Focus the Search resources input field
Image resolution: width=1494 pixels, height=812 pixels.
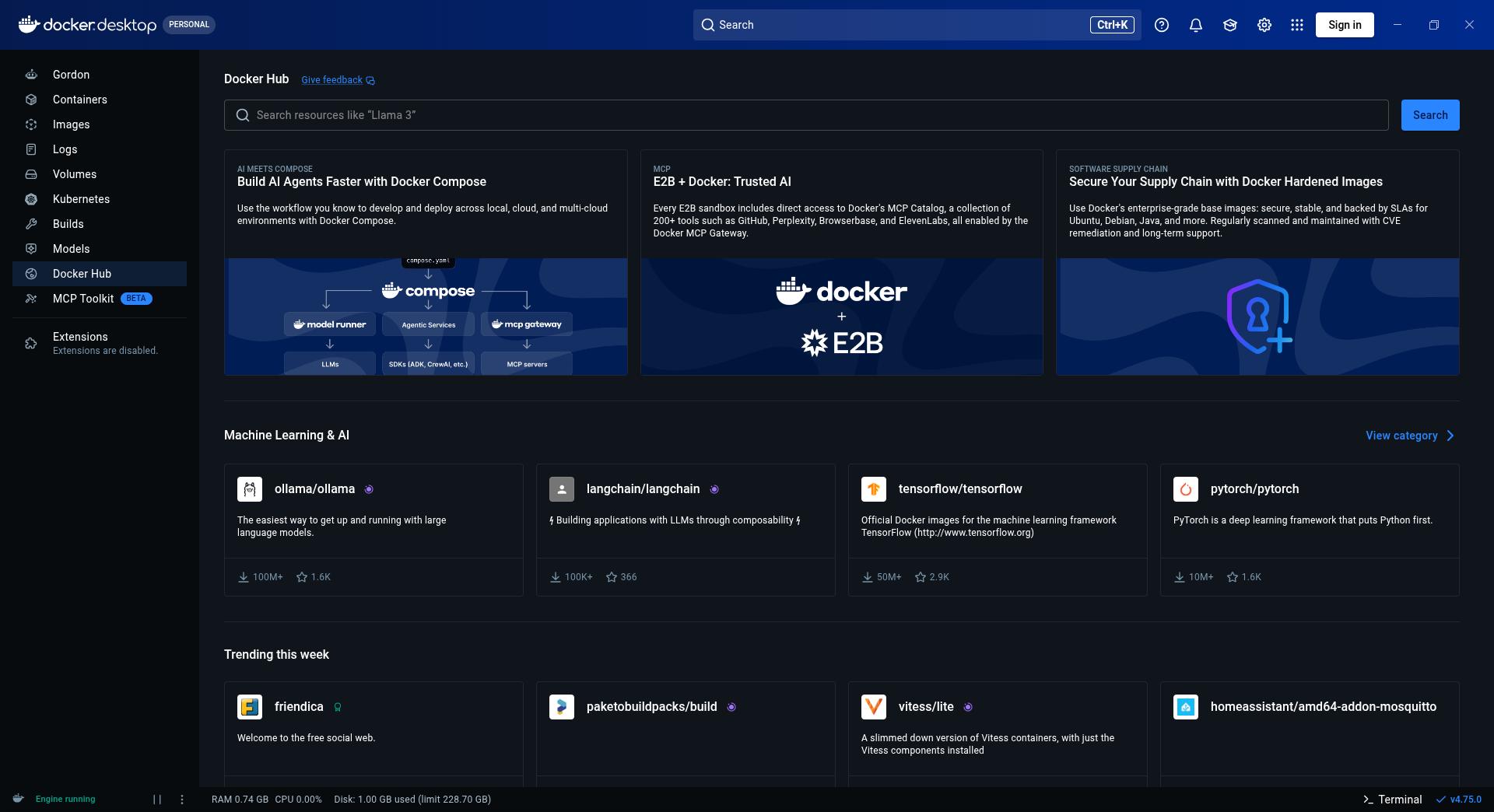pos(806,115)
